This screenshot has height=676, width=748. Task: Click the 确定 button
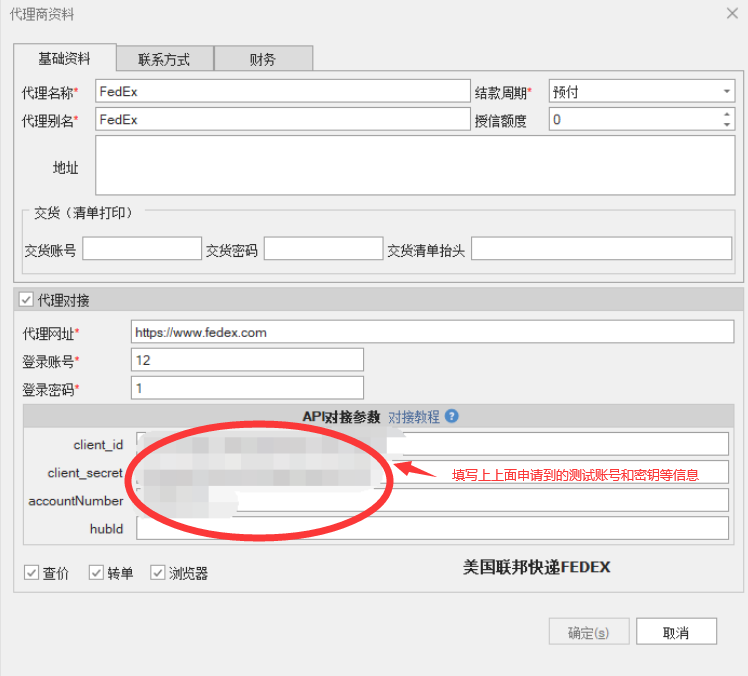(x=588, y=632)
